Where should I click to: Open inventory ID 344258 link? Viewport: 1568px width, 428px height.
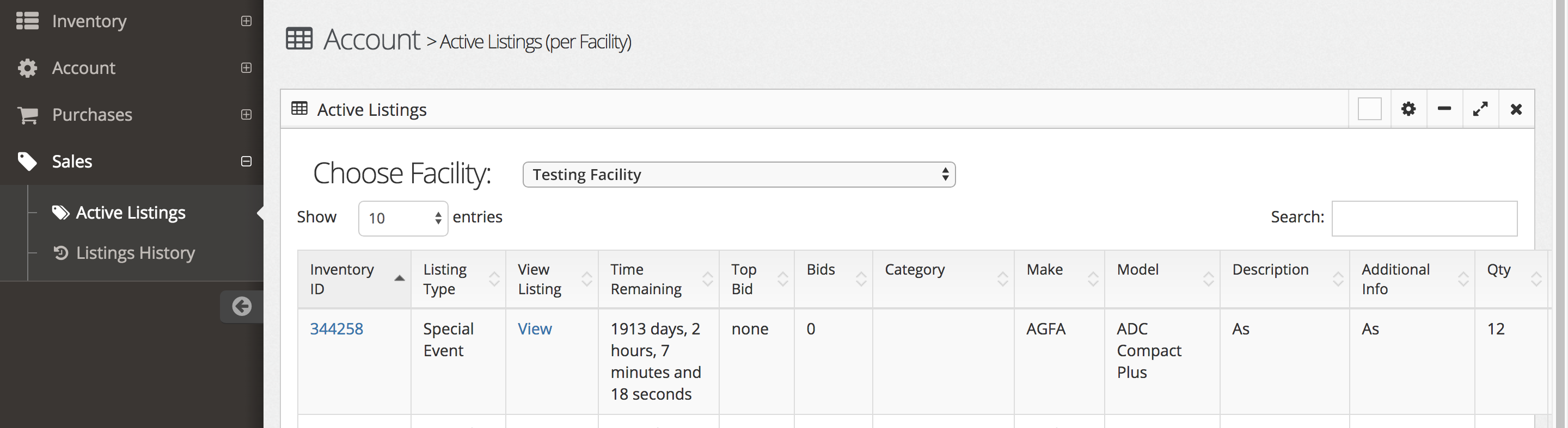tap(336, 328)
